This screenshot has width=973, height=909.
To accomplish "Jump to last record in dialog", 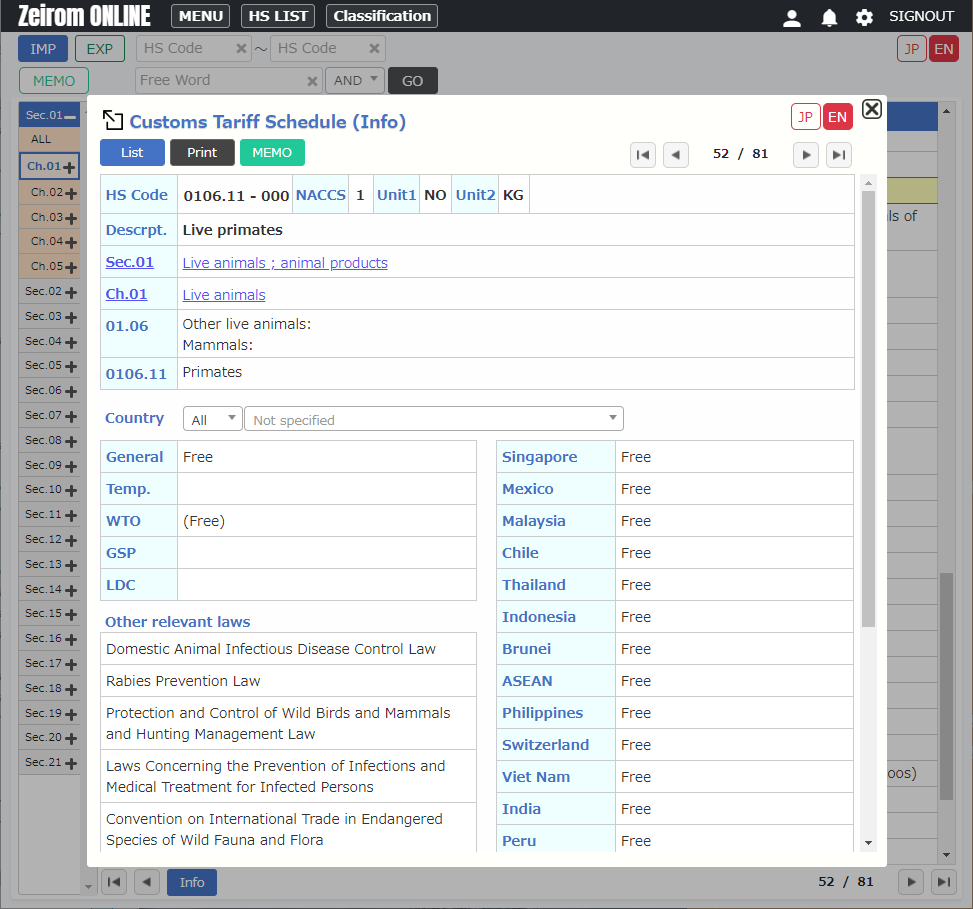I will [839, 154].
